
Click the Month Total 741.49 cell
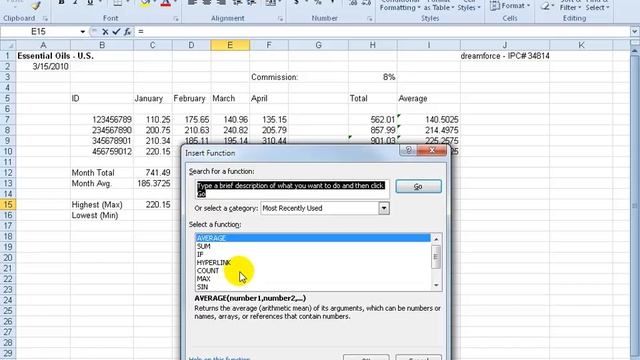coord(153,173)
